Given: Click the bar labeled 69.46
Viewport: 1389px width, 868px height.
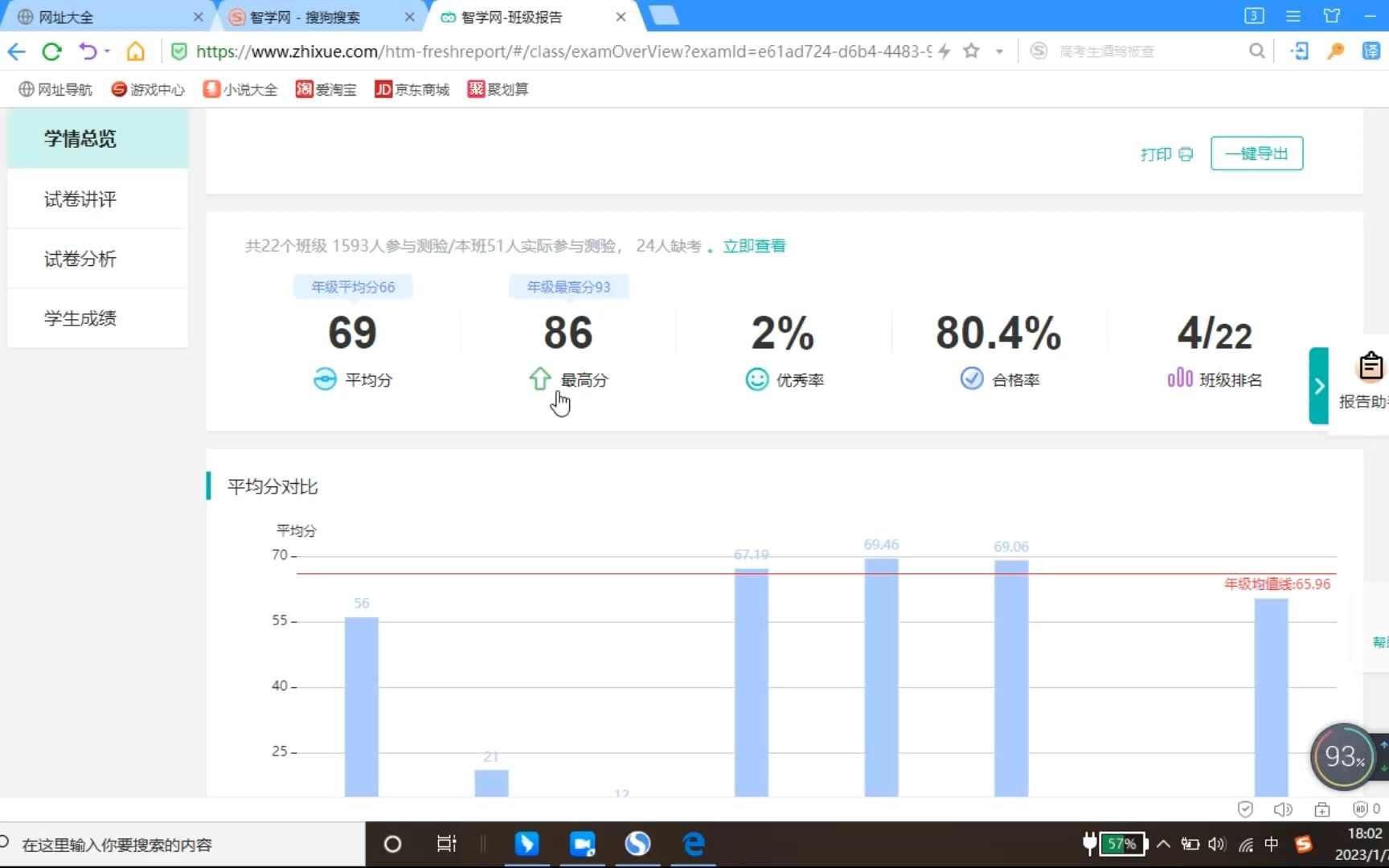Looking at the screenshot, I should pos(881,678).
